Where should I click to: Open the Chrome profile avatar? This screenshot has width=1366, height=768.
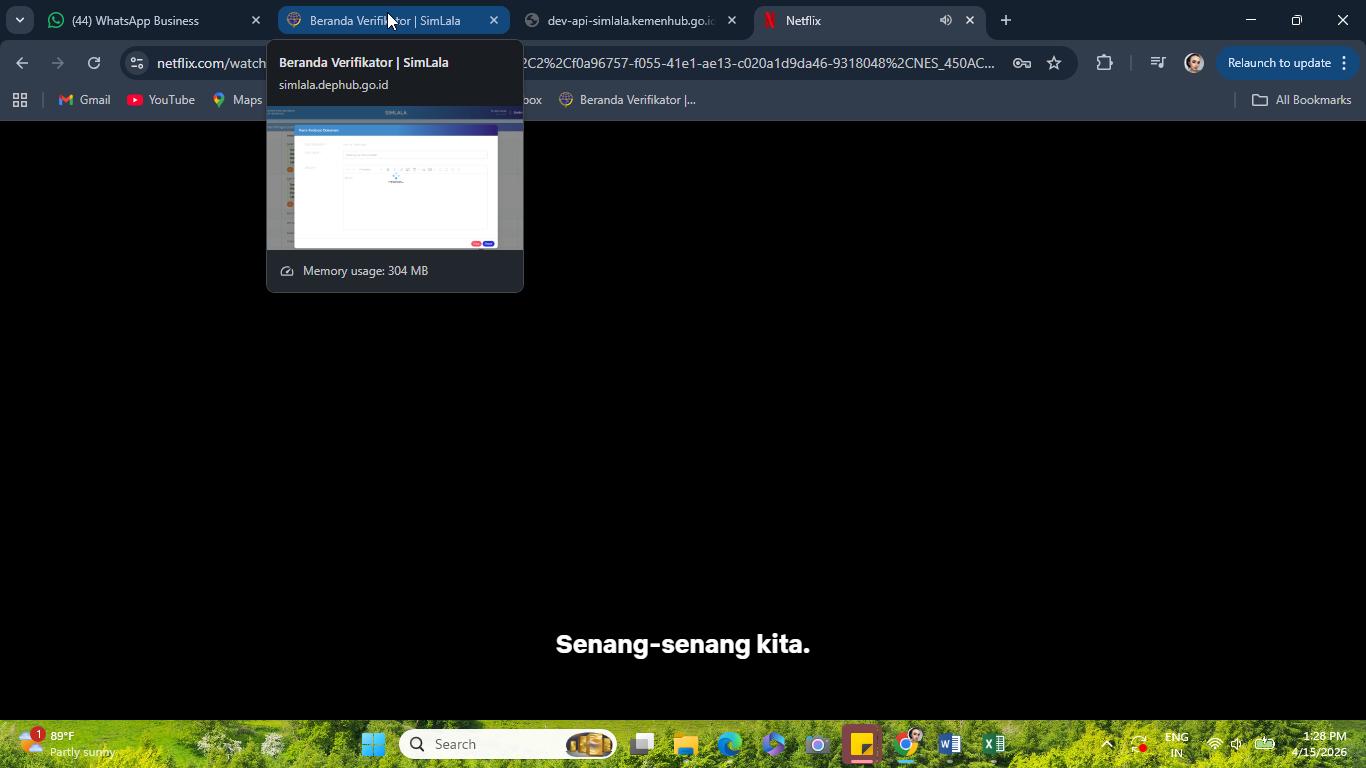[1194, 63]
